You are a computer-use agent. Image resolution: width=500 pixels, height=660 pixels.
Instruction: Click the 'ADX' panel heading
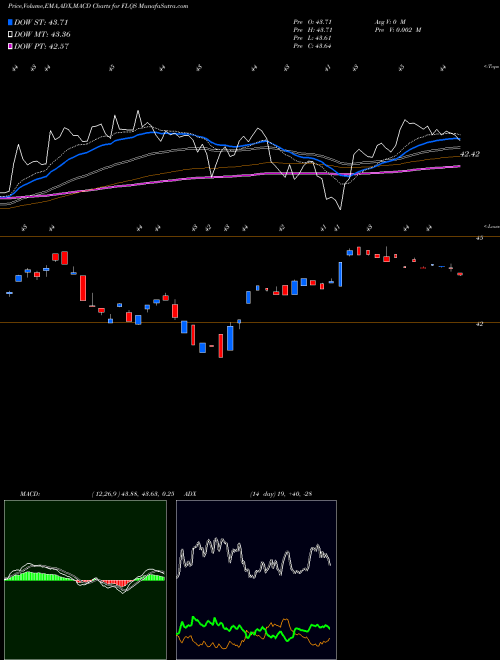coord(191,494)
